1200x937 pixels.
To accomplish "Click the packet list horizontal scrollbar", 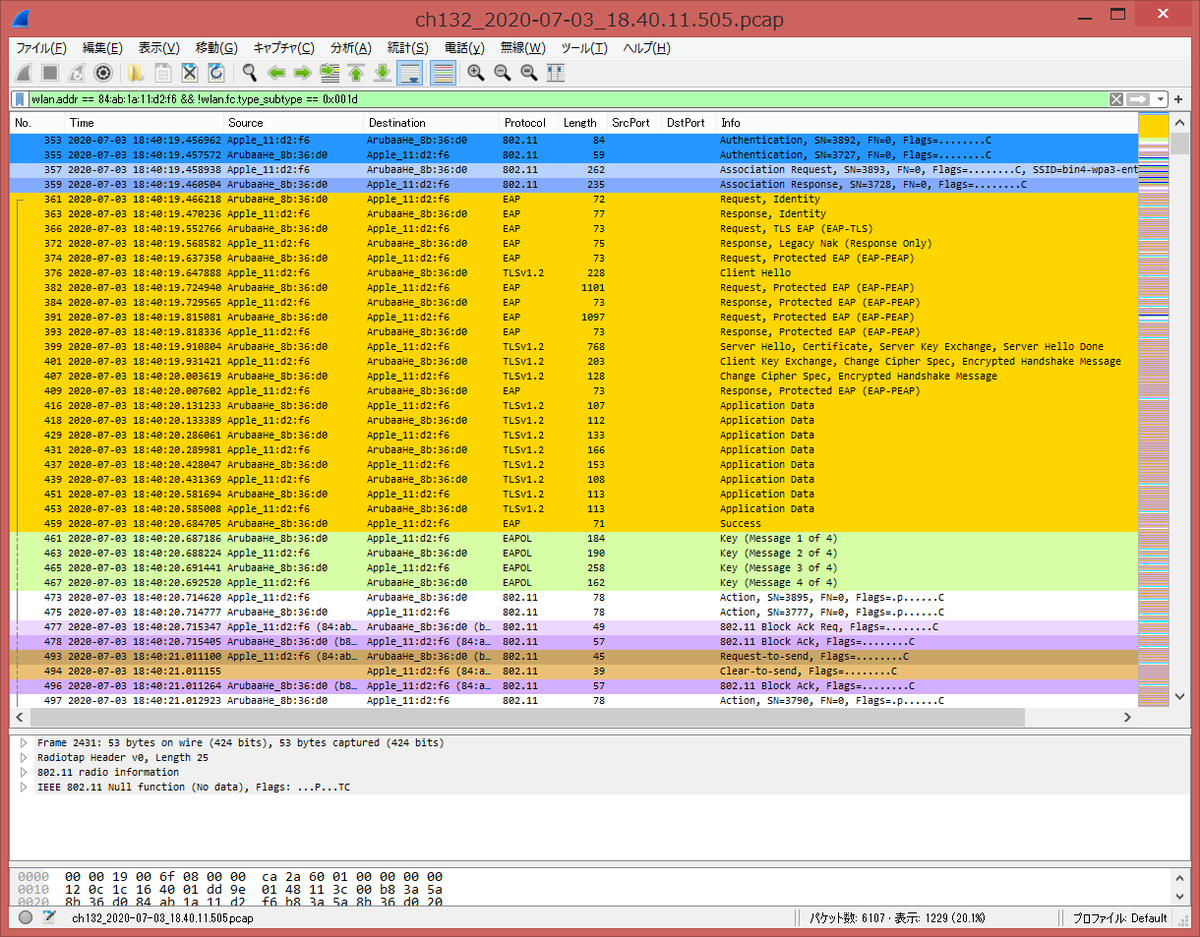I will [x=528, y=717].
